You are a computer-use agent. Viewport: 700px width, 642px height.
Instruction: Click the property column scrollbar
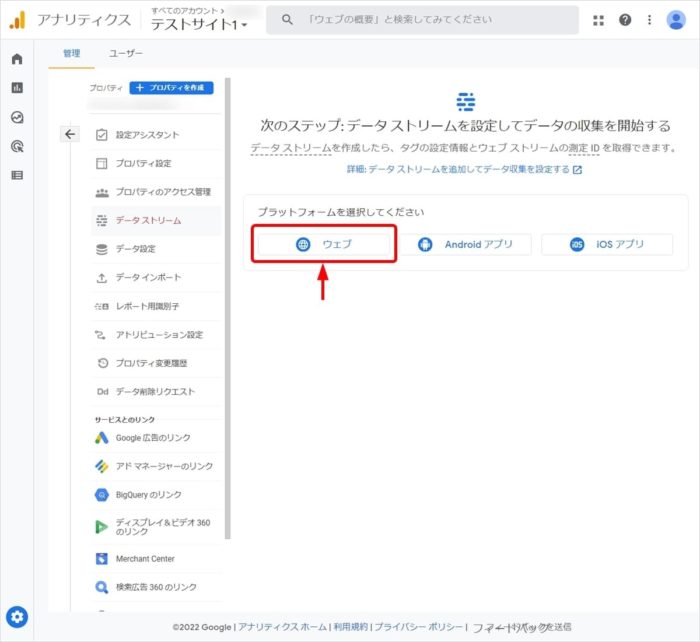pyautogui.click(x=228, y=309)
